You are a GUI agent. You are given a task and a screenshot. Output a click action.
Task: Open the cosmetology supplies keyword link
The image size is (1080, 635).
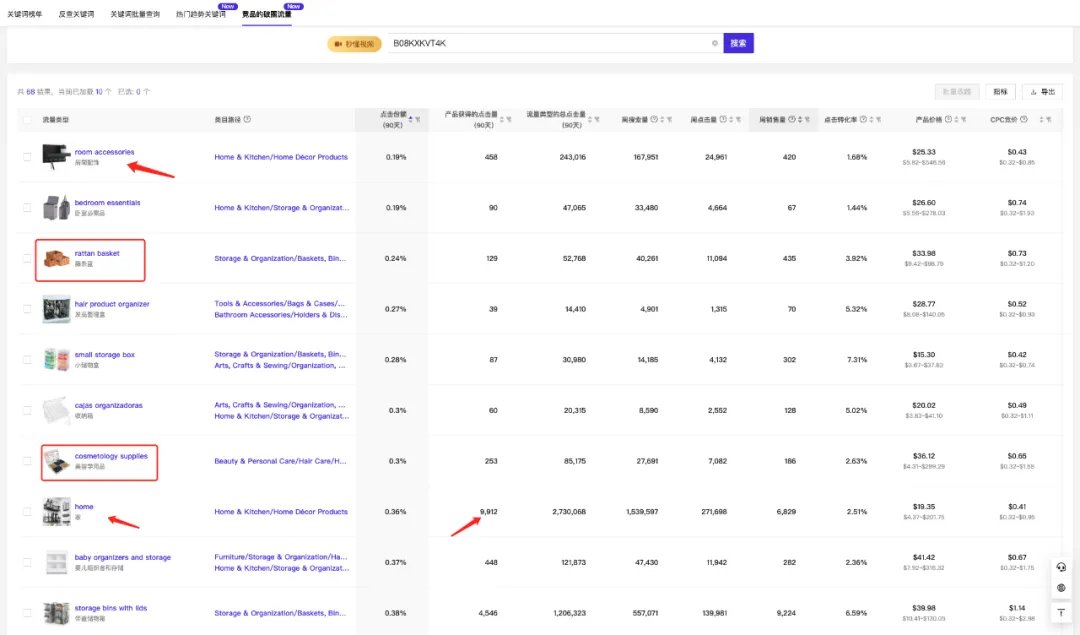point(111,456)
